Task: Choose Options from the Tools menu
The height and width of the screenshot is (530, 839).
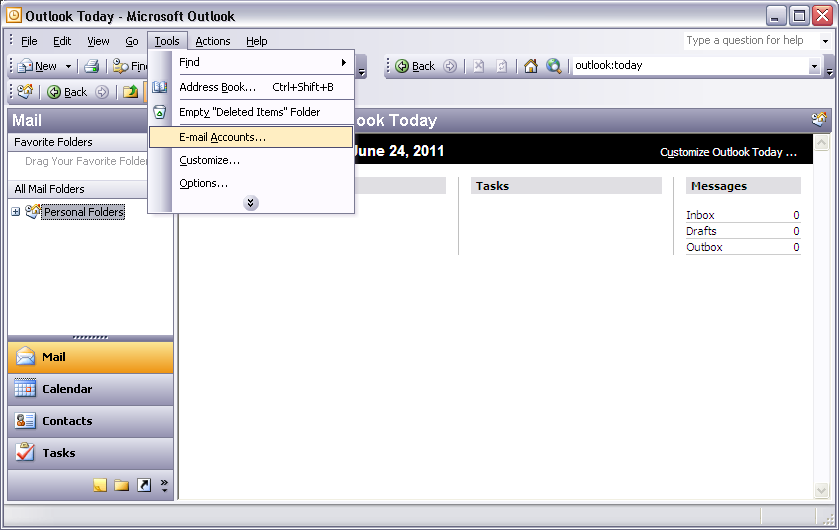Action: [204, 183]
